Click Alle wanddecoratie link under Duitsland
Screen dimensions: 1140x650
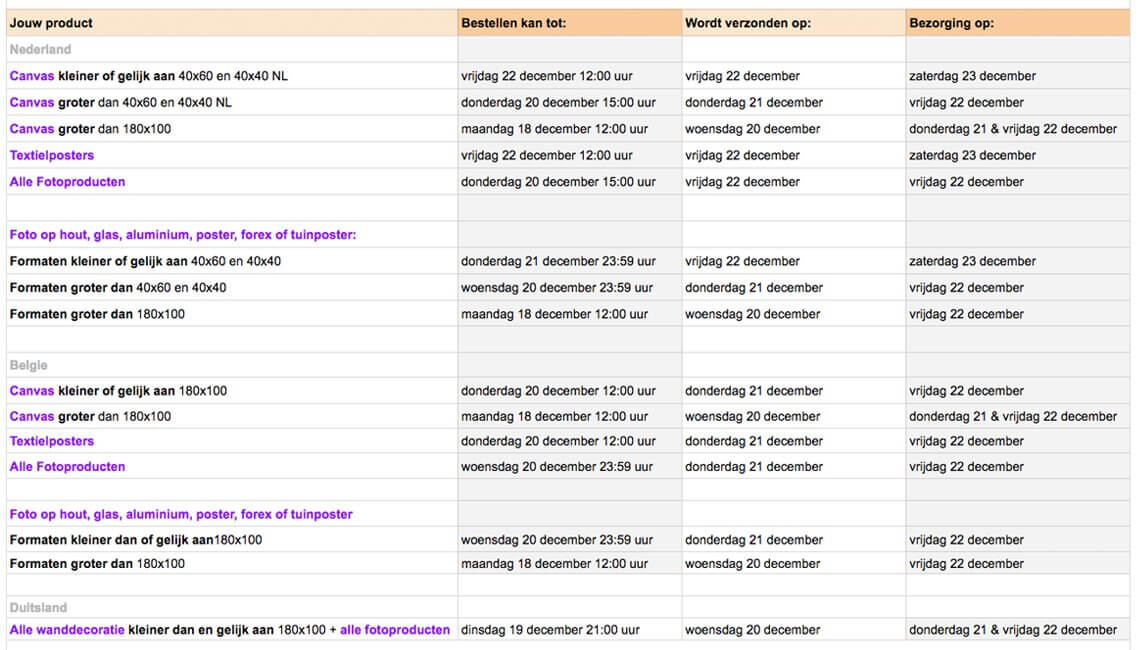67,630
